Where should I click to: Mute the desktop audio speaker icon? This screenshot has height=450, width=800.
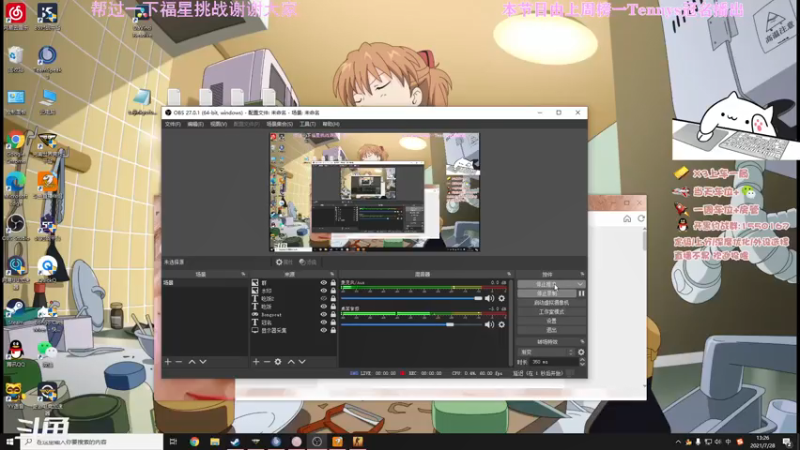point(489,324)
